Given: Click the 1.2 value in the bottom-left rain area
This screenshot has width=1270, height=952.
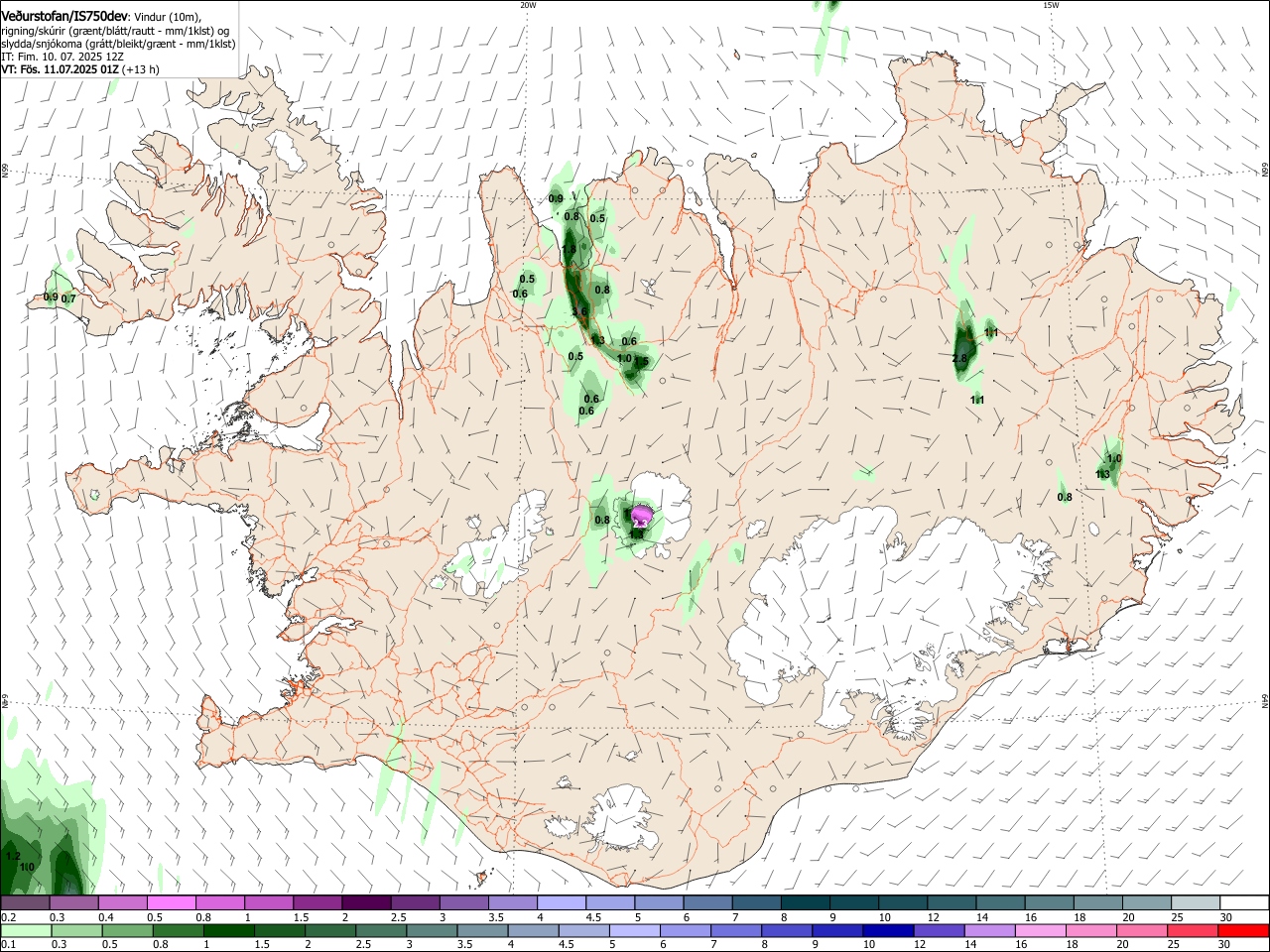Looking at the screenshot, I should [x=13, y=856].
